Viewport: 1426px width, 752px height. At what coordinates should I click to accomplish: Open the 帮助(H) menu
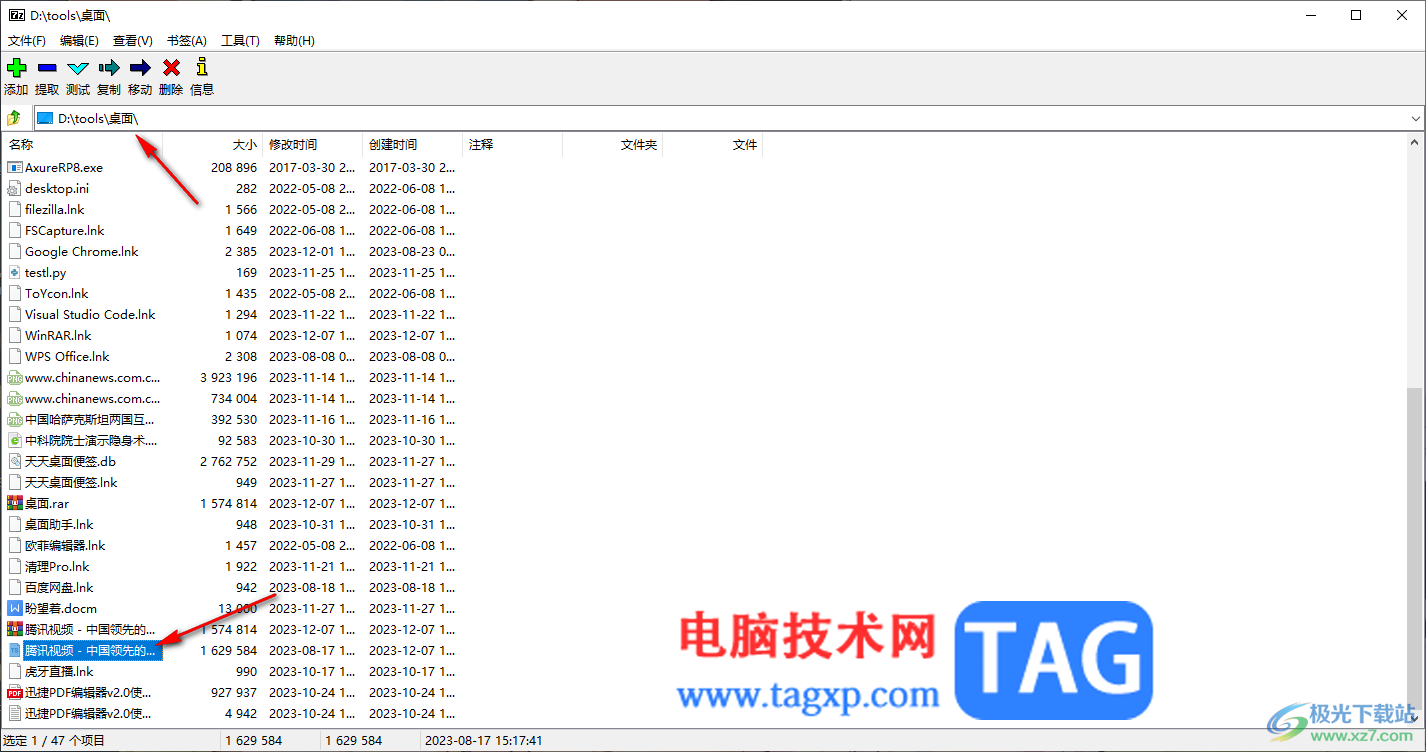(294, 41)
